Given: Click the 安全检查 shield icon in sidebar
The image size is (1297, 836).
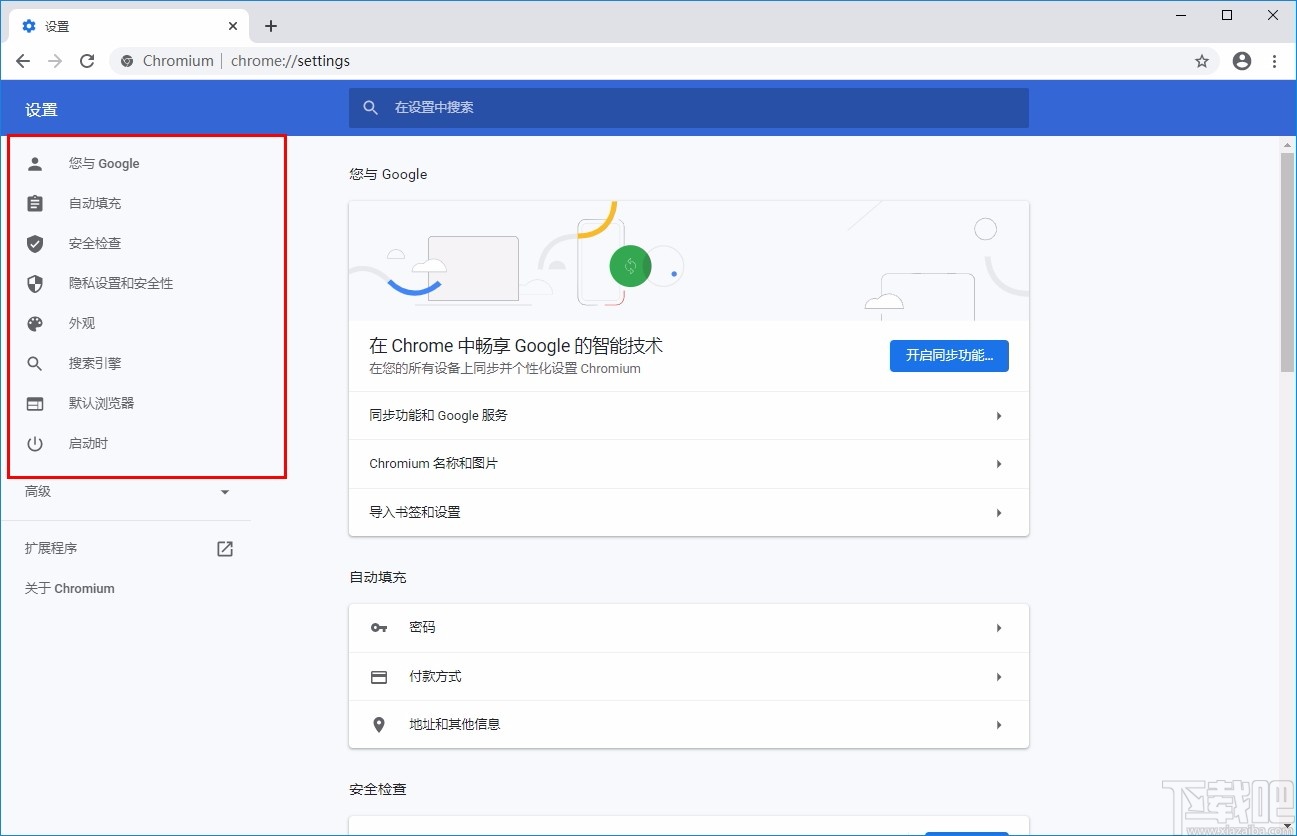Looking at the screenshot, I should pyautogui.click(x=34, y=243).
